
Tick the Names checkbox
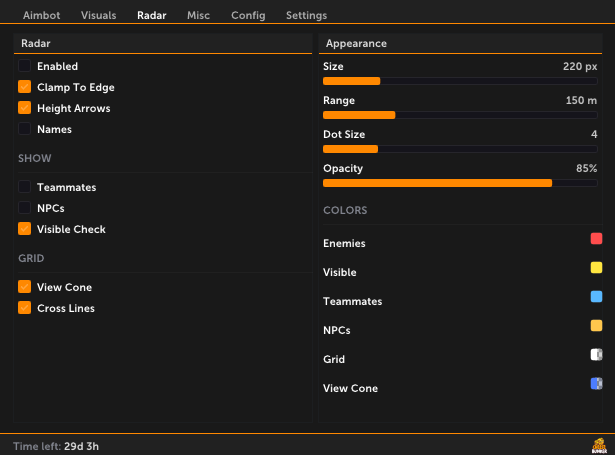24,129
